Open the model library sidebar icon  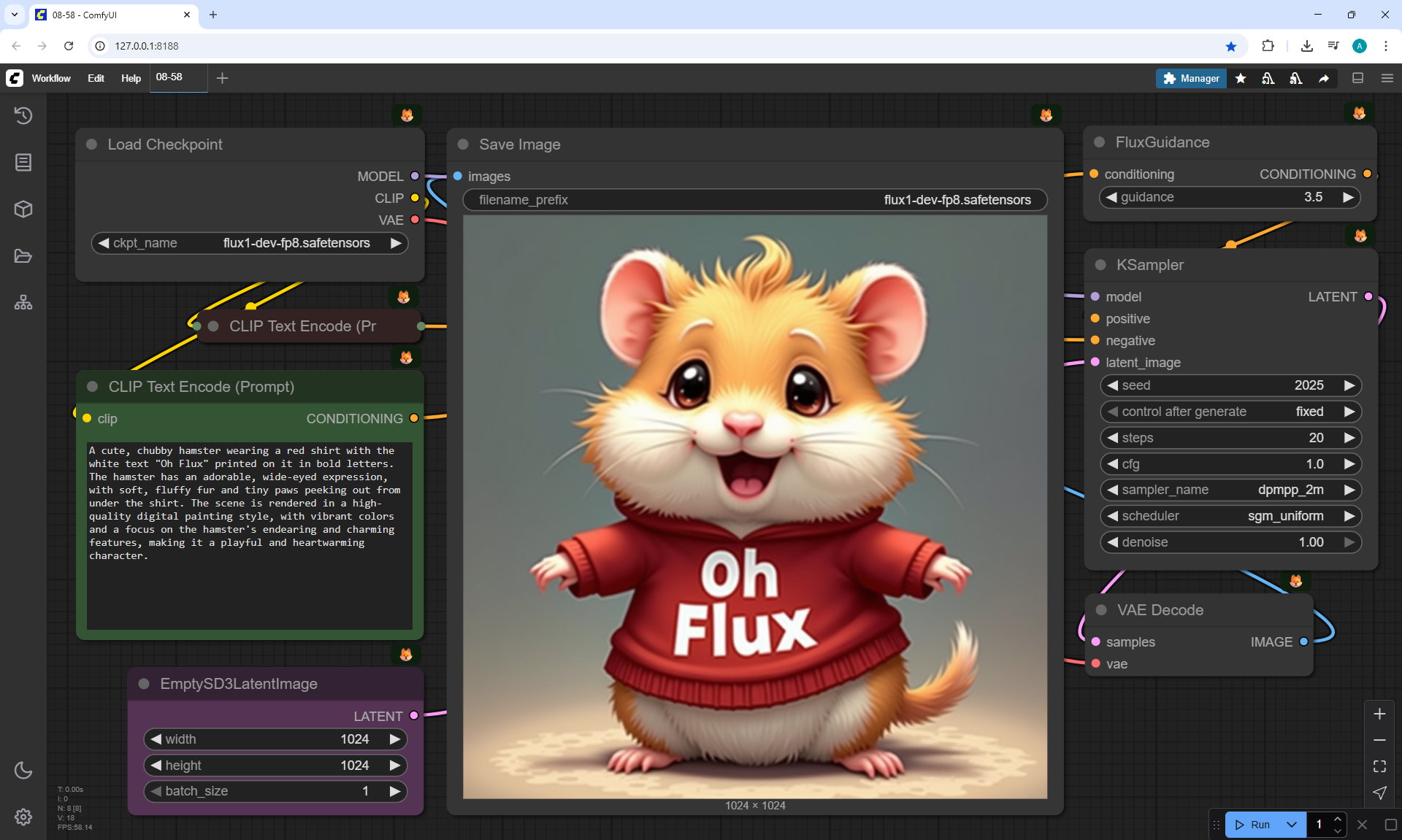point(23,303)
